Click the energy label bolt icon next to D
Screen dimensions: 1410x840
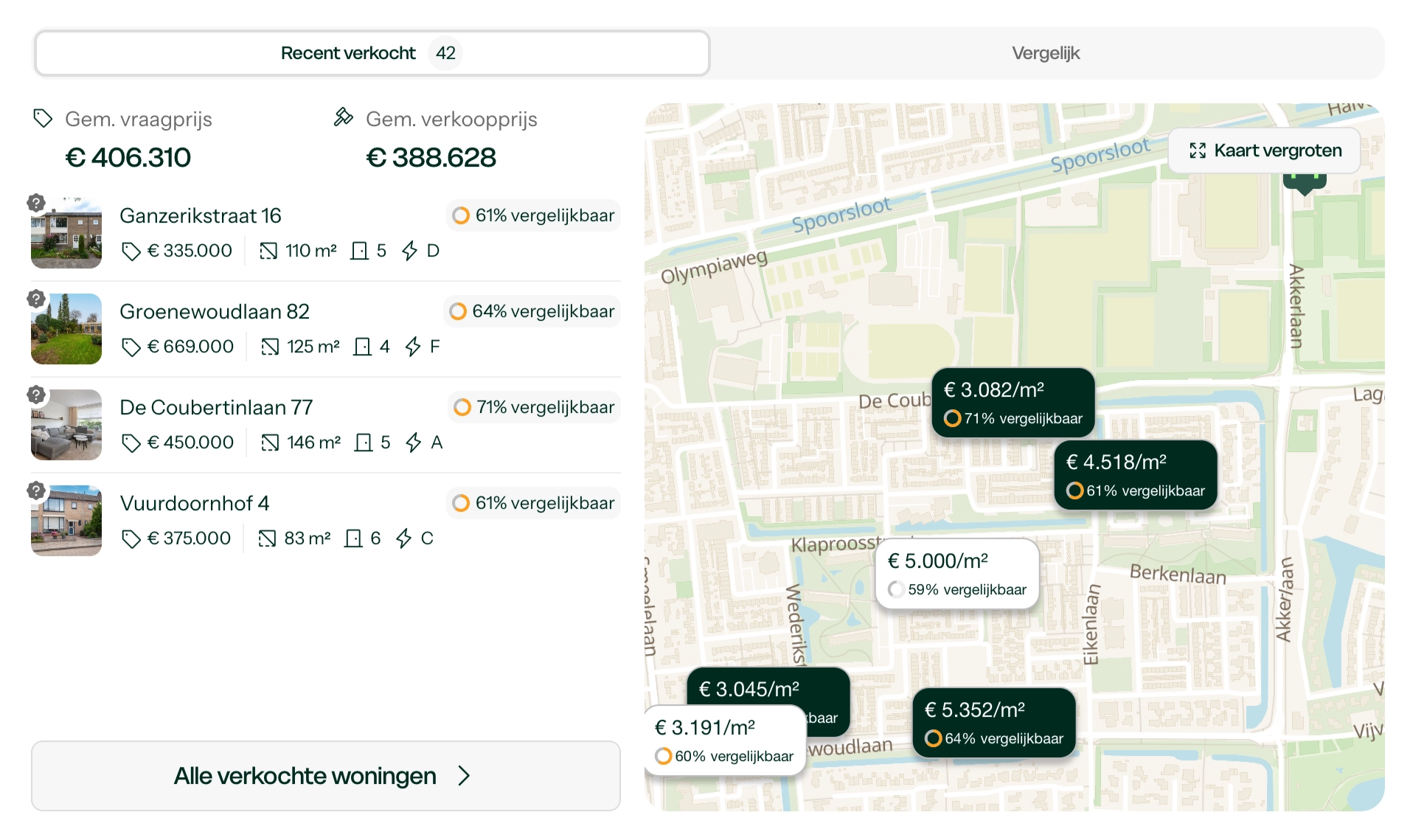[x=410, y=251]
